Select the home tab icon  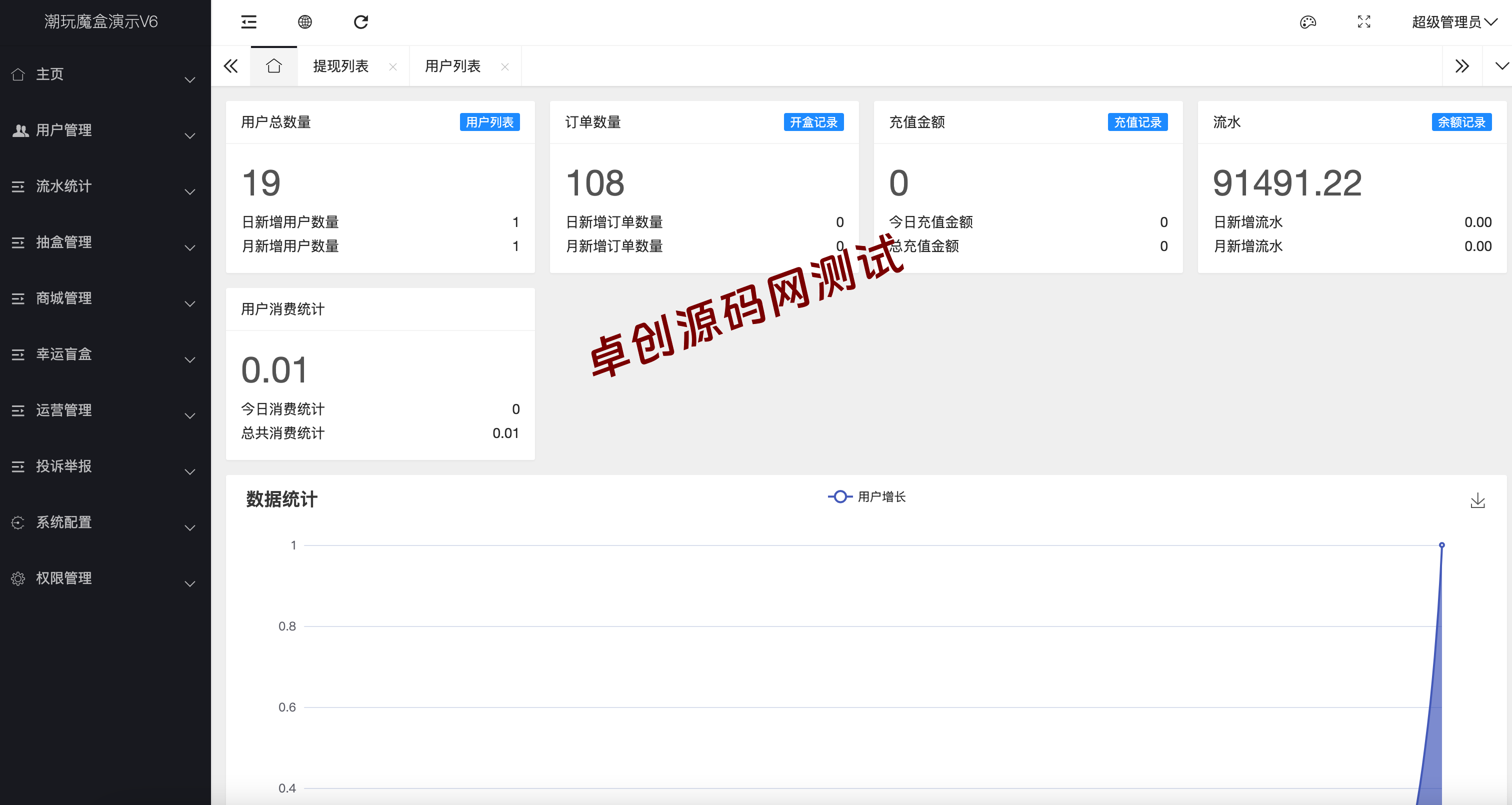click(x=273, y=66)
